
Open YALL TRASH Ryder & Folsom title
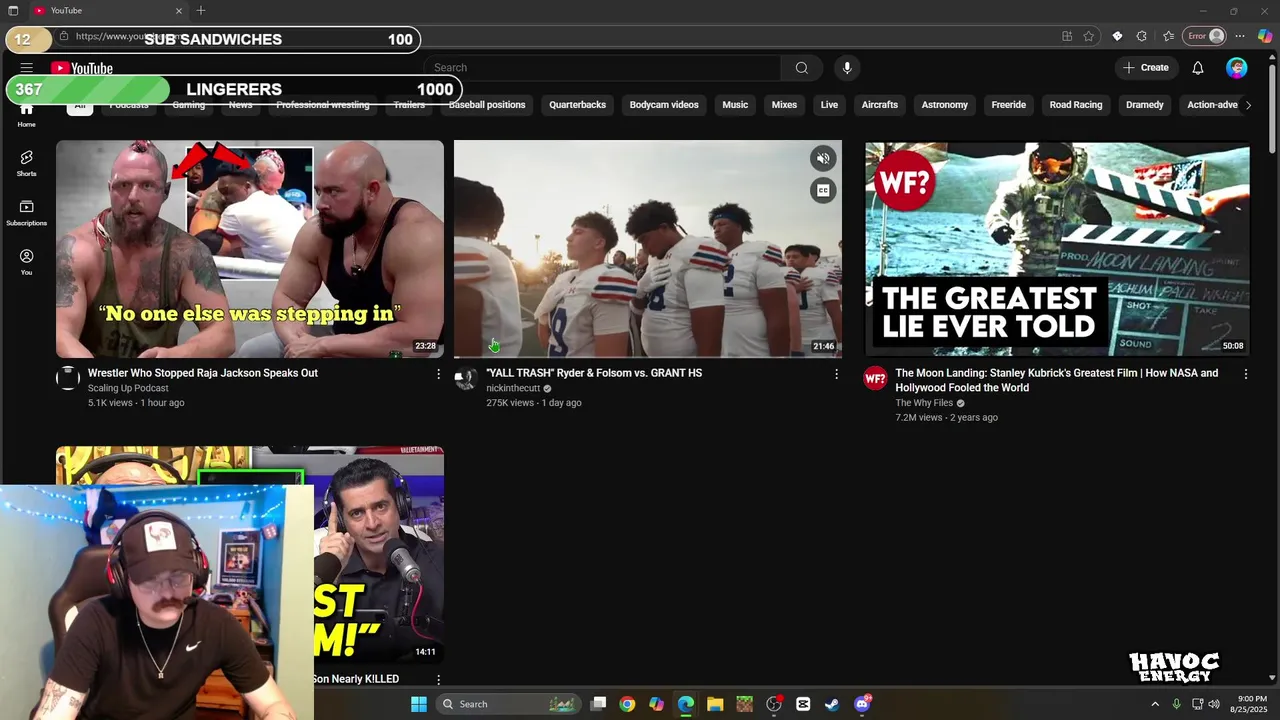[594, 373]
